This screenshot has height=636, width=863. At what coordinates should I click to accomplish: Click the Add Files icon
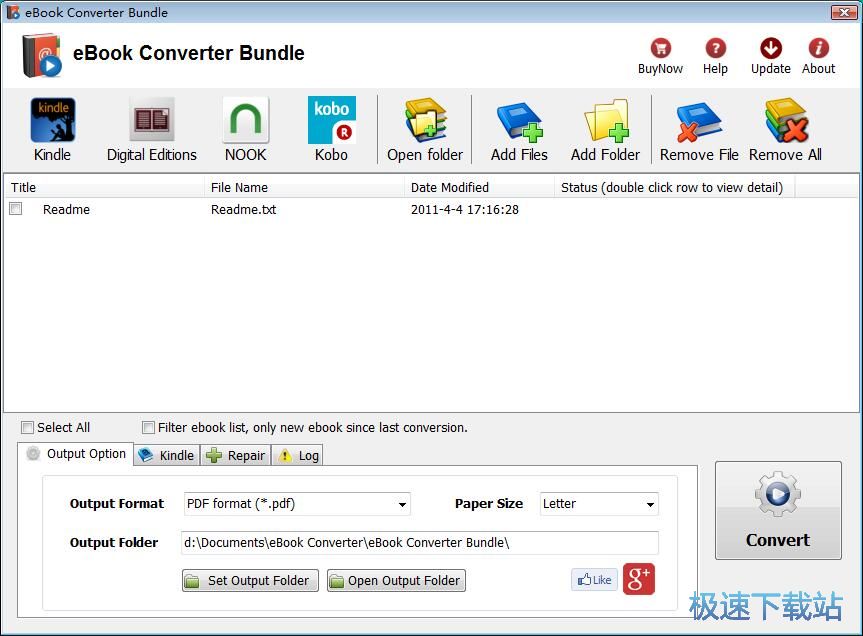519,122
